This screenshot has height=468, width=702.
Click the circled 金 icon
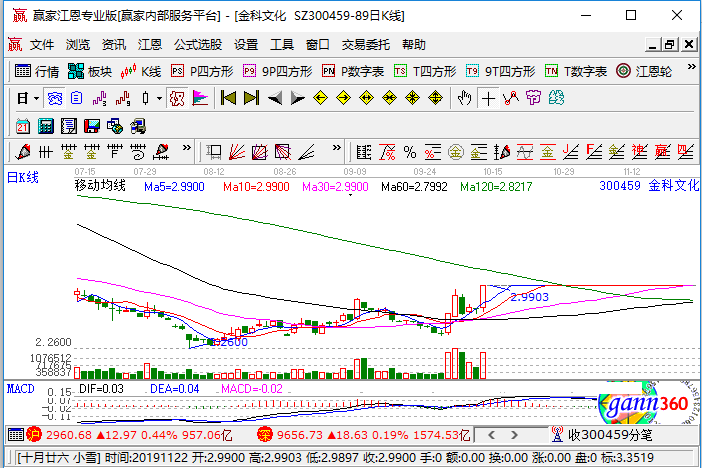pyautogui.click(x=456, y=152)
